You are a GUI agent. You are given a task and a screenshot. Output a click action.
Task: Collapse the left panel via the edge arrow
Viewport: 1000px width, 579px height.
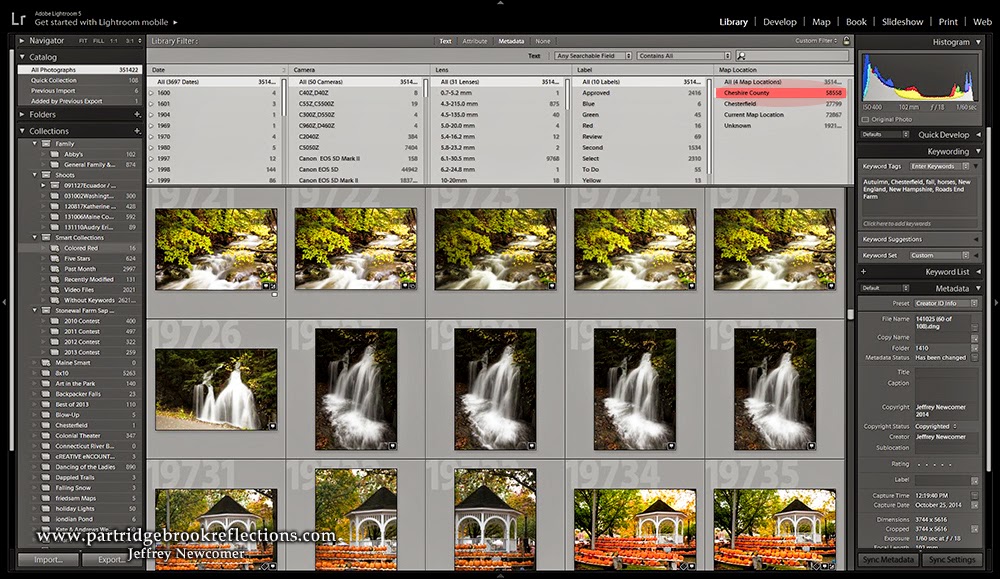pyautogui.click(x=4, y=300)
